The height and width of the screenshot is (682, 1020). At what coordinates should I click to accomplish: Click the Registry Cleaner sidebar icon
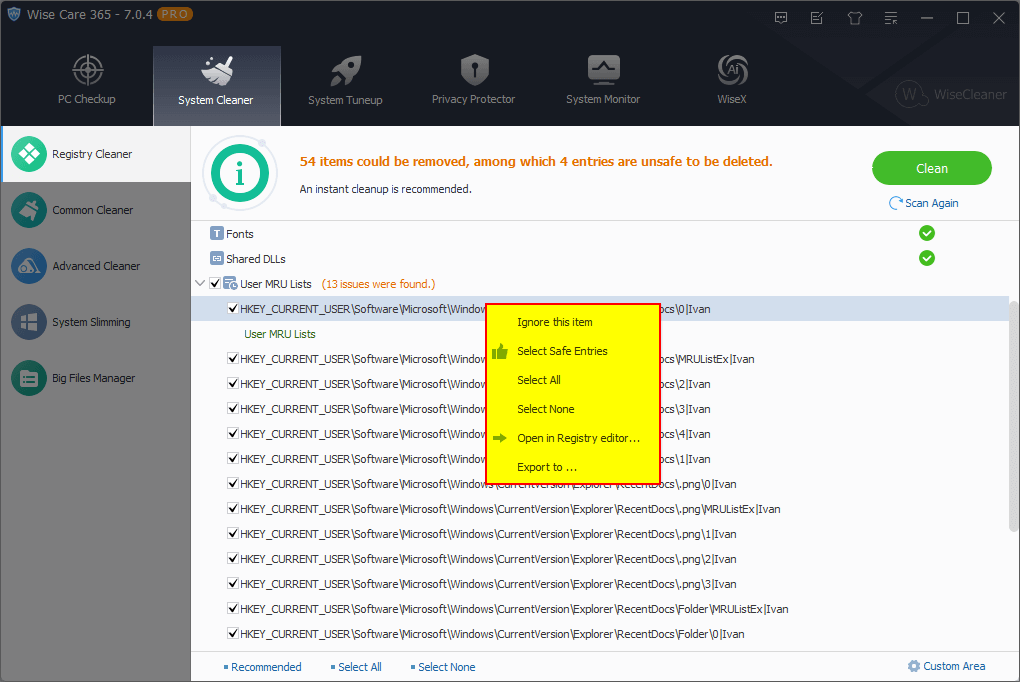point(29,154)
